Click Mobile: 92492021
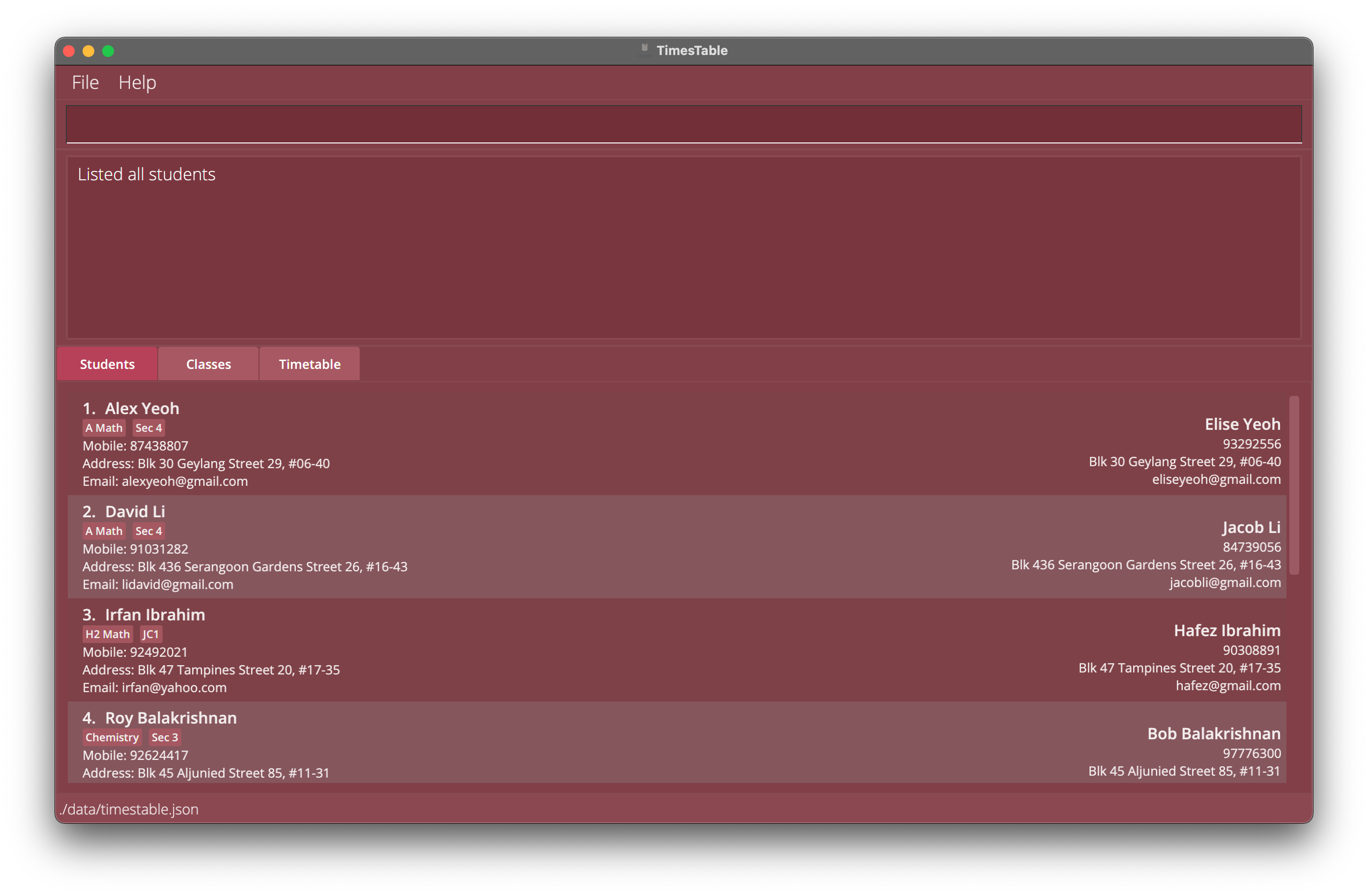Screen dimensions: 1368x896 tap(135, 652)
